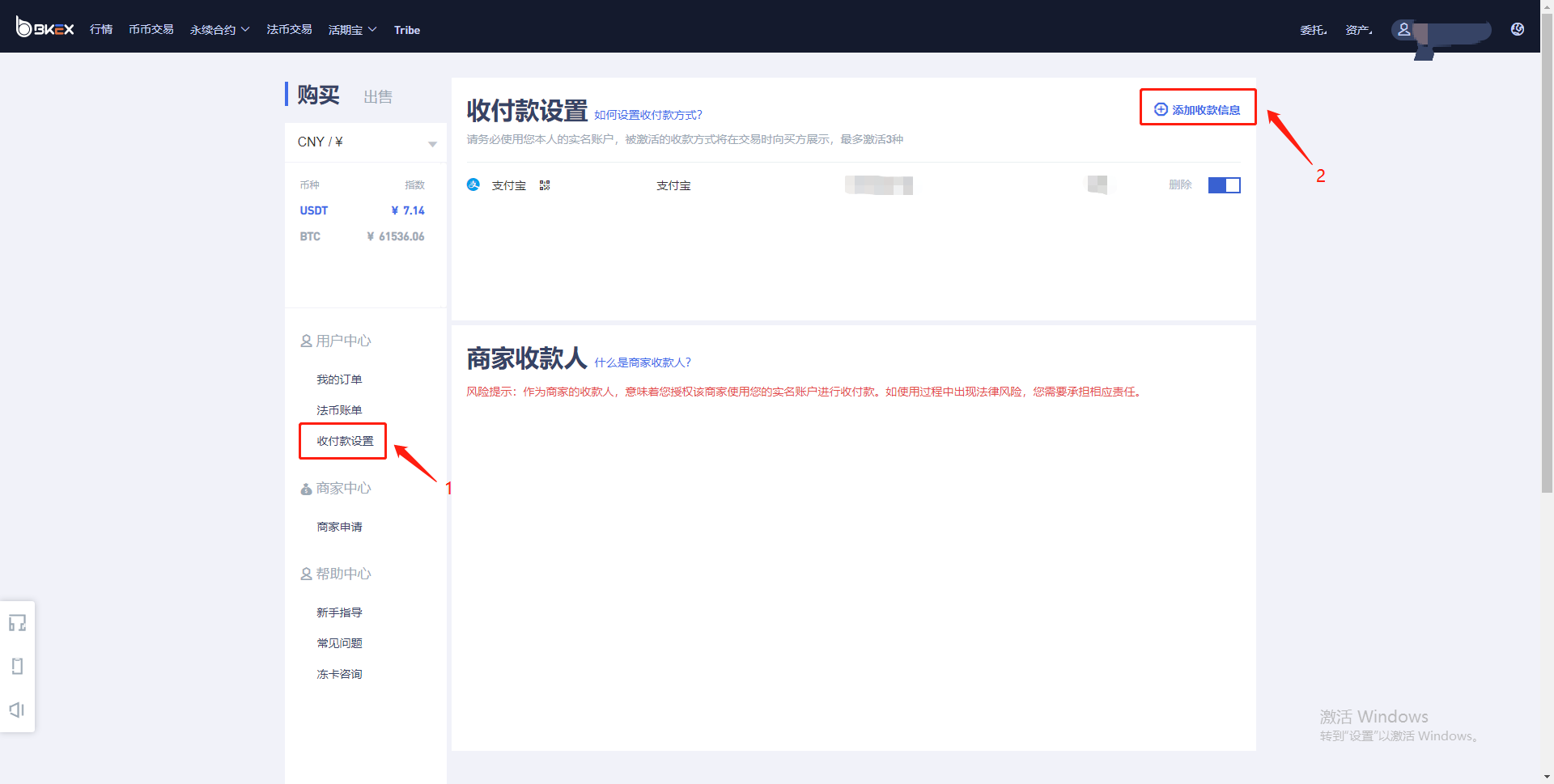Open 商家申请 in sidebar
The width and height of the screenshot is (1554, 784).
point(339,527)
